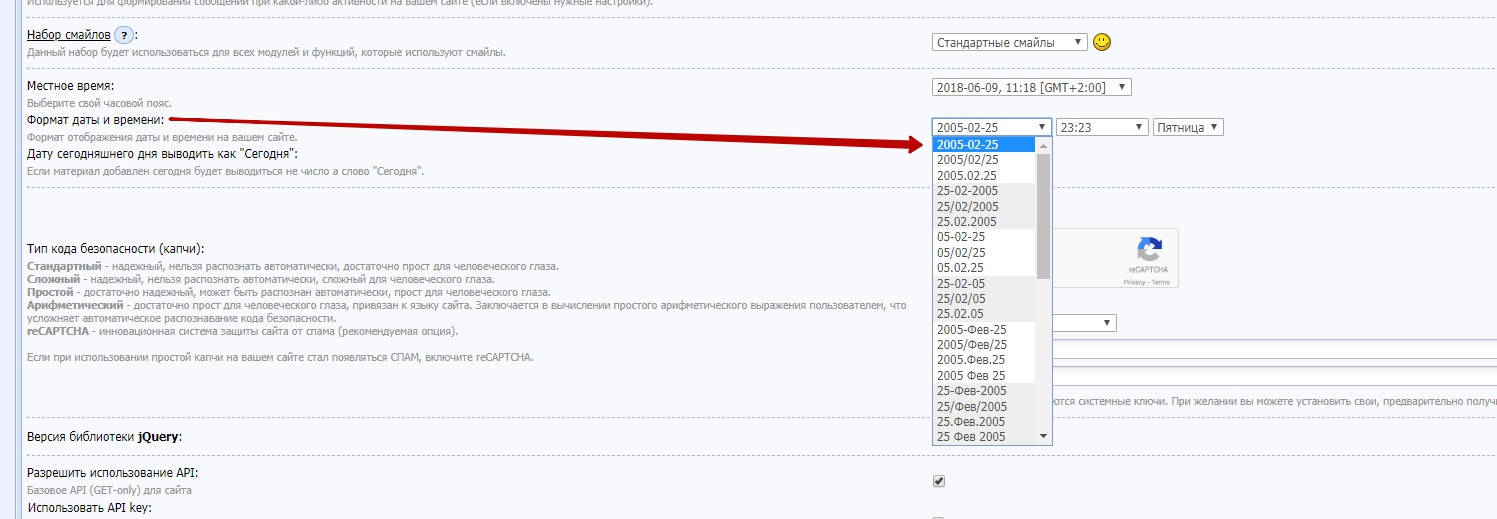The image size is (1497, 519).
Task: Click the date format list scrollbar thumb
Action: click(x=1044, y=215)
